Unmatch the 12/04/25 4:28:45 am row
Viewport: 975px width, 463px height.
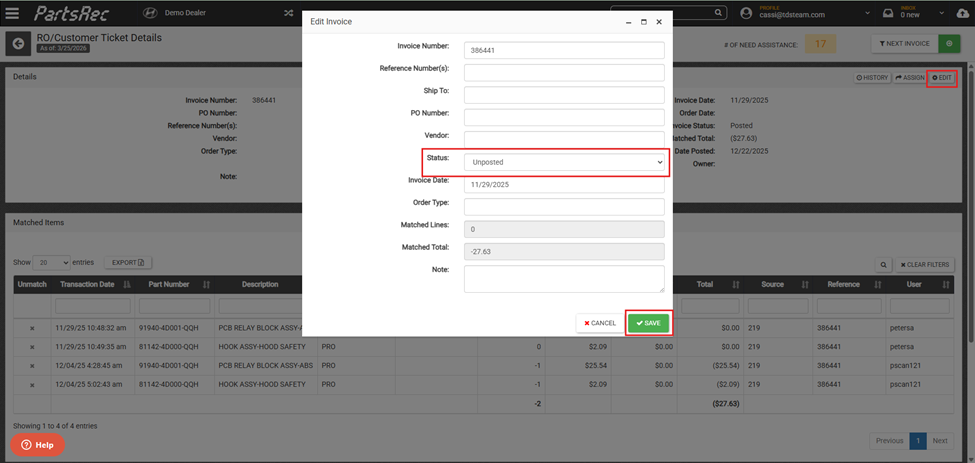click(32, 366)
